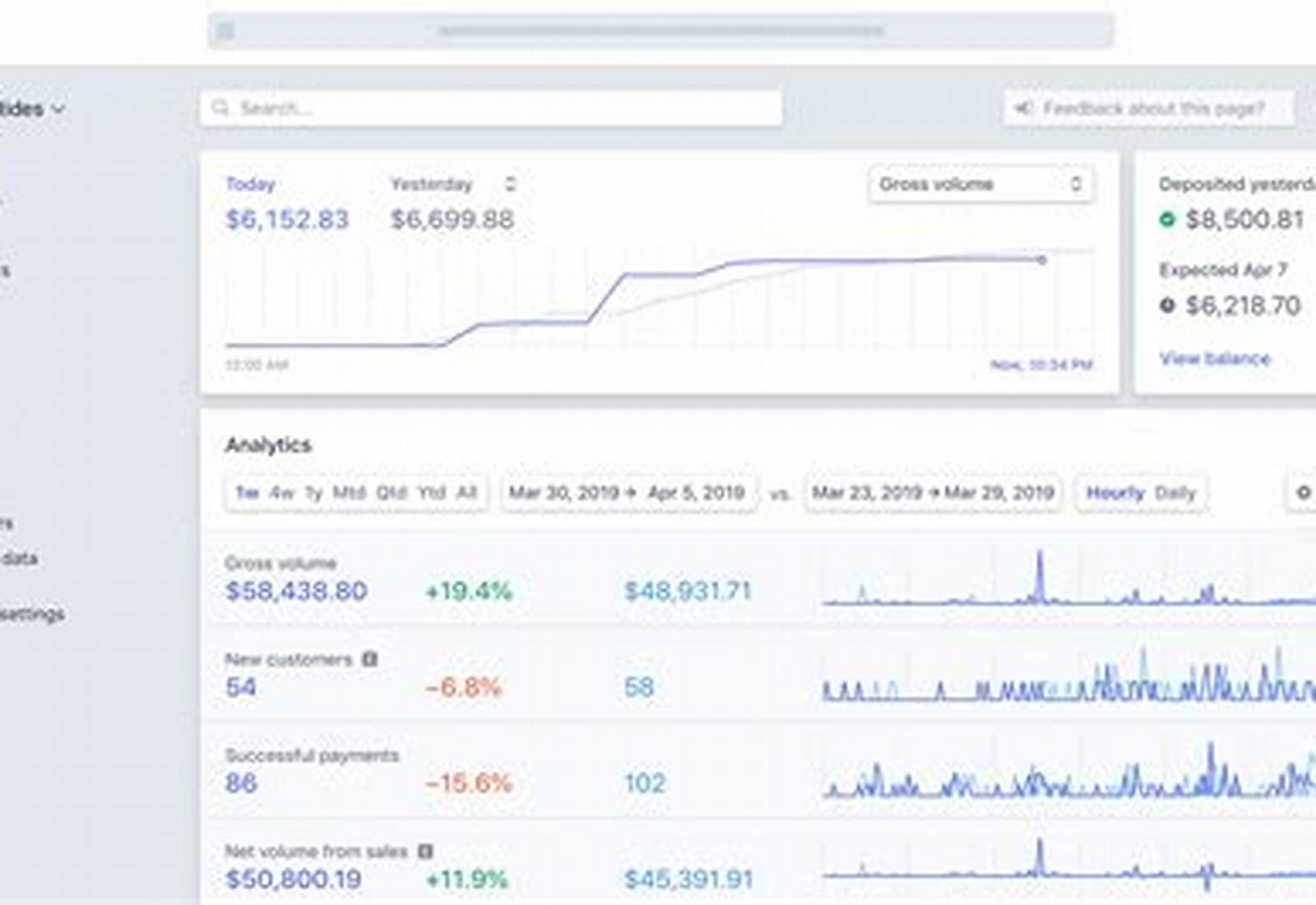1316x905 pixels.
Task: Click the icon in the top address bar
Action: point(225,31)
